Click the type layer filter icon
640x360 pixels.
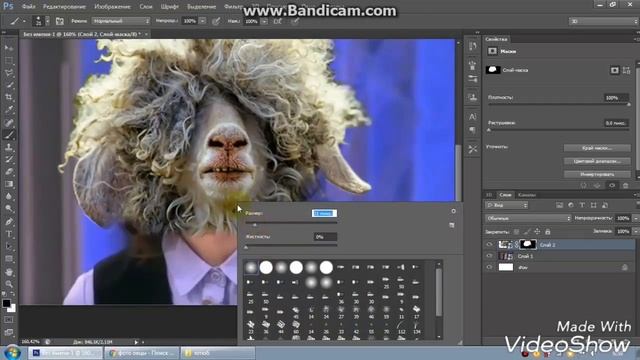[582, 205]
